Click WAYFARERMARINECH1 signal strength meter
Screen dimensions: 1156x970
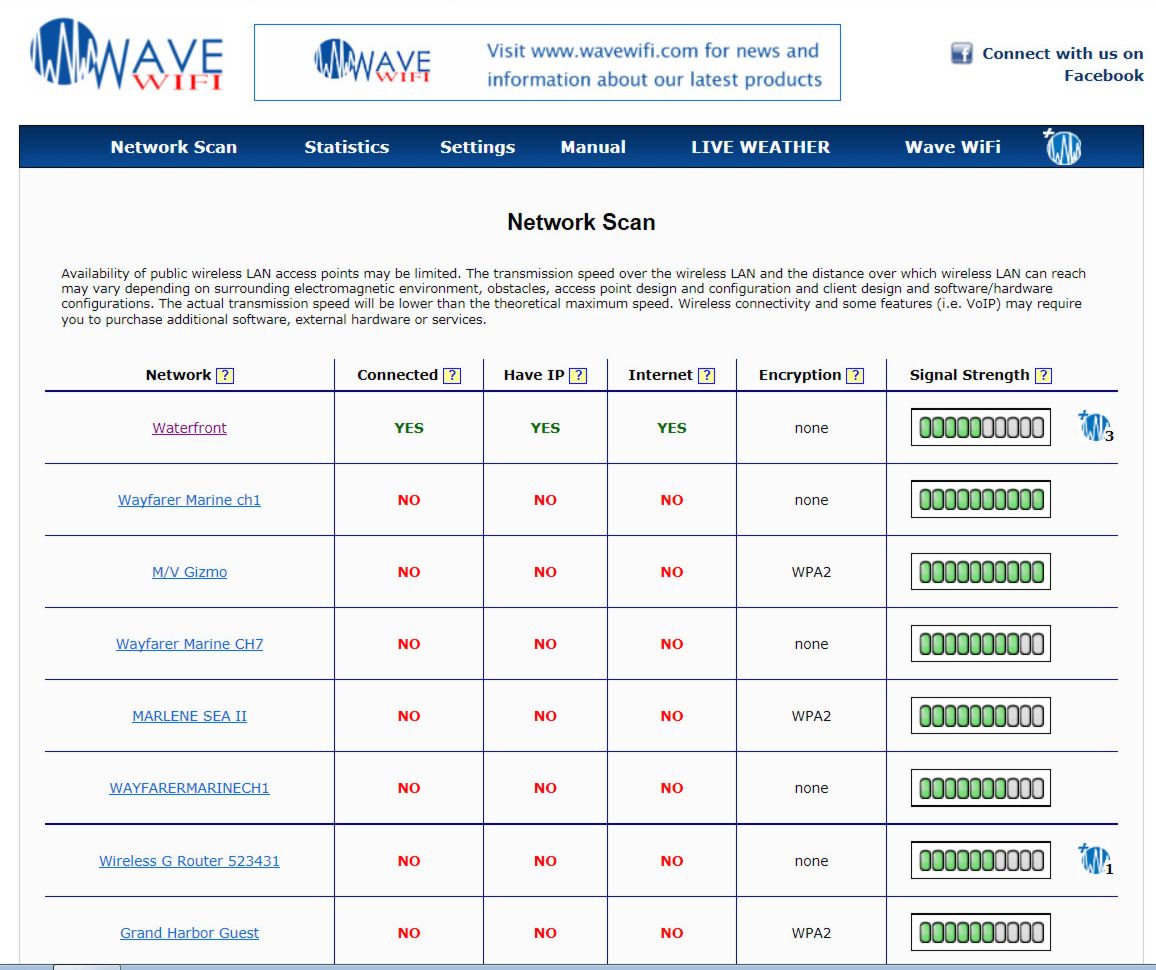point(981,787)
